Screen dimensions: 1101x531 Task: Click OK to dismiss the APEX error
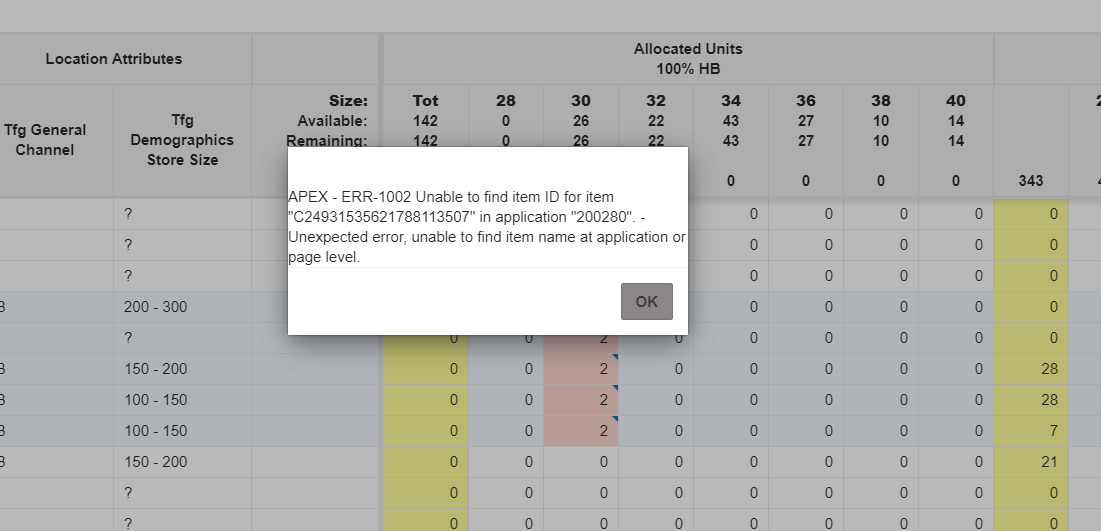647,301
